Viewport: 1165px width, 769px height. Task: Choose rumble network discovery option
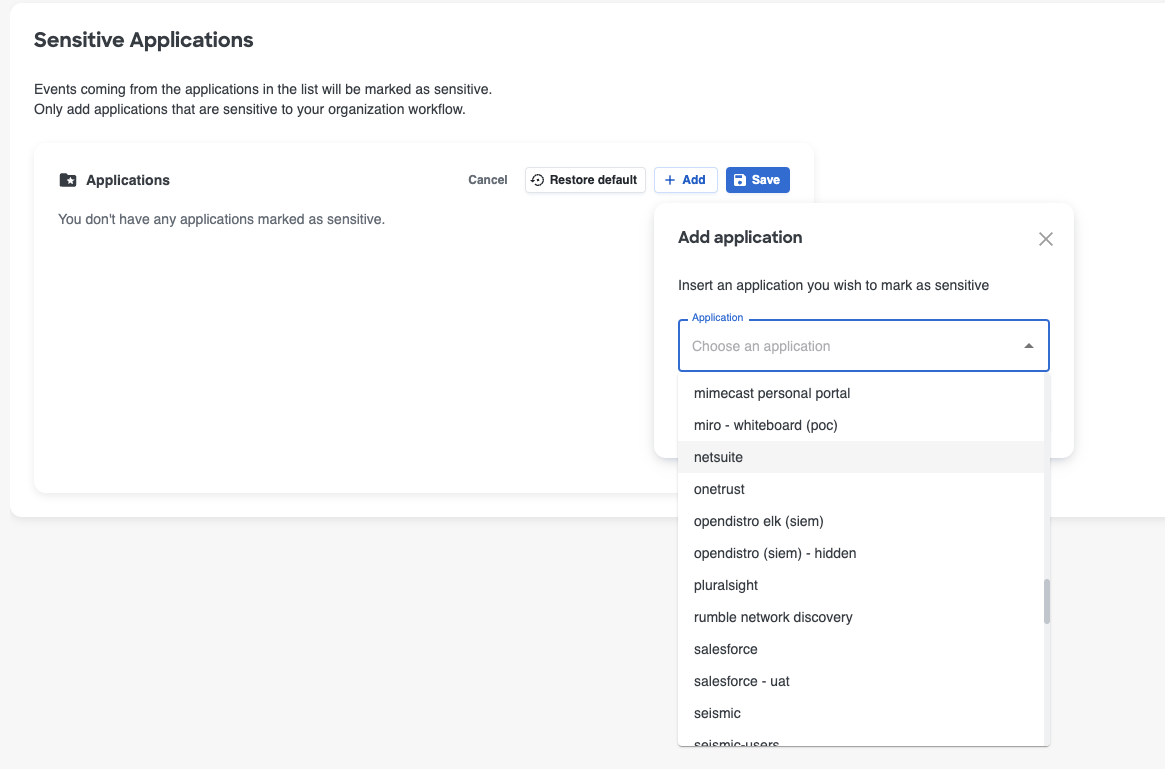coord(772,617)
